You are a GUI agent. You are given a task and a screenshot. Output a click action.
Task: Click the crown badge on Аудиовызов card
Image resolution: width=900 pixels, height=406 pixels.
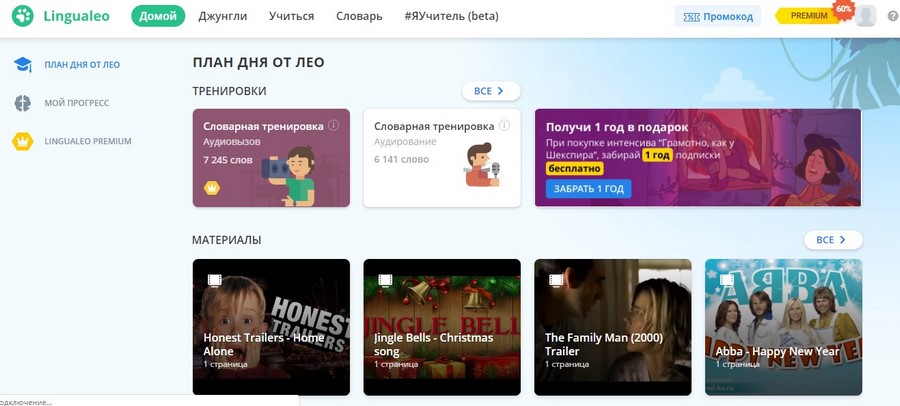pos(212,187)
